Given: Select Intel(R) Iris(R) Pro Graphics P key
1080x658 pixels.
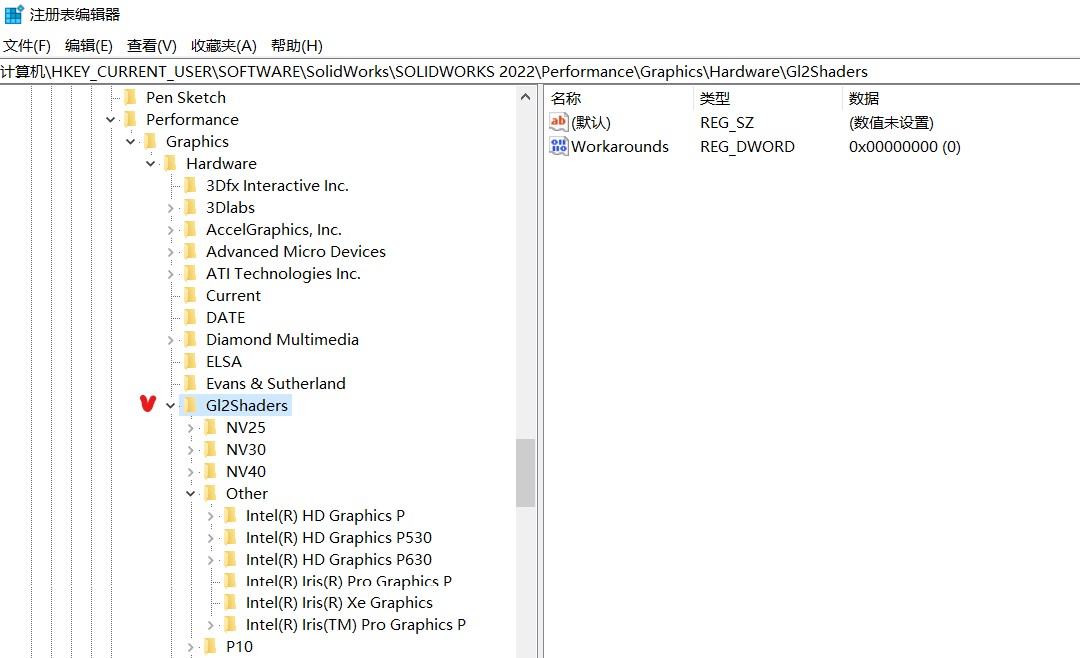Looking at the screenshot, I should (349, 582).
